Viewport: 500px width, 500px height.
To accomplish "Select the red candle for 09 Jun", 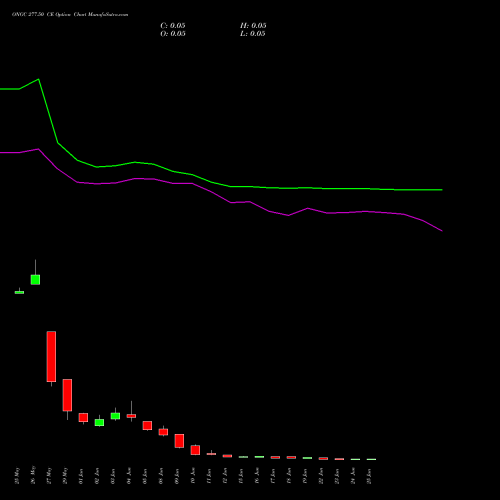I will [179, 441].
